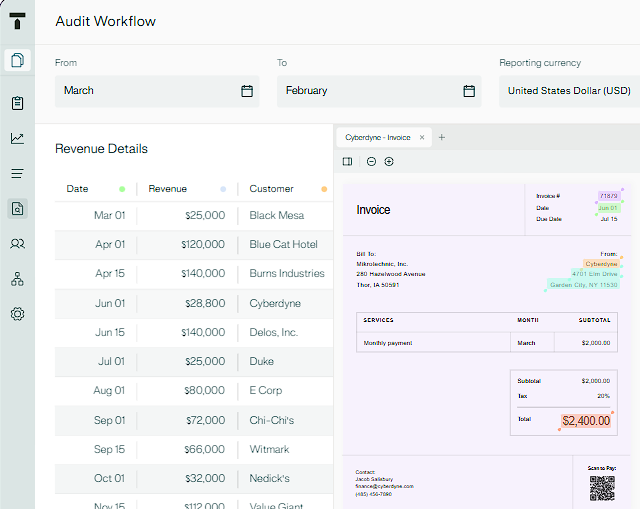Click the highlighted $2,400.00 total
Screen dimensions: 641x509
[x=586, y=421]
